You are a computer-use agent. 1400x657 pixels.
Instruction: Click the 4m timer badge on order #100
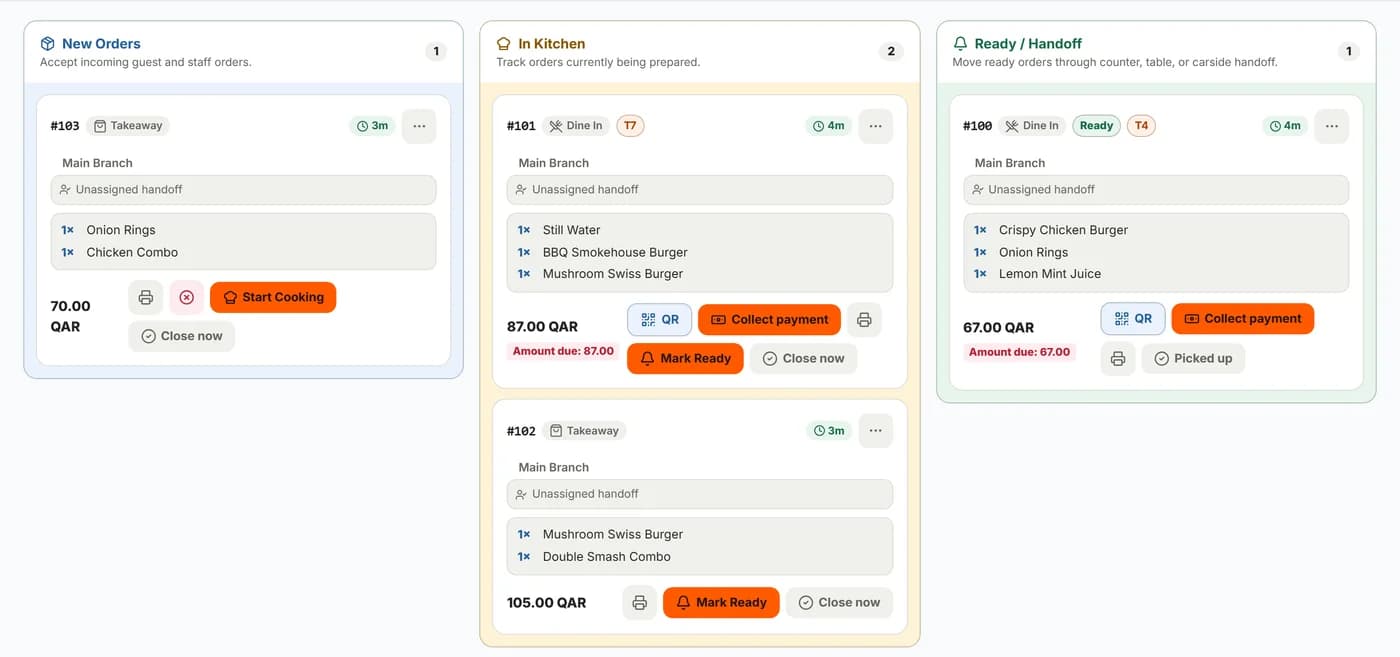point(1285,126)
